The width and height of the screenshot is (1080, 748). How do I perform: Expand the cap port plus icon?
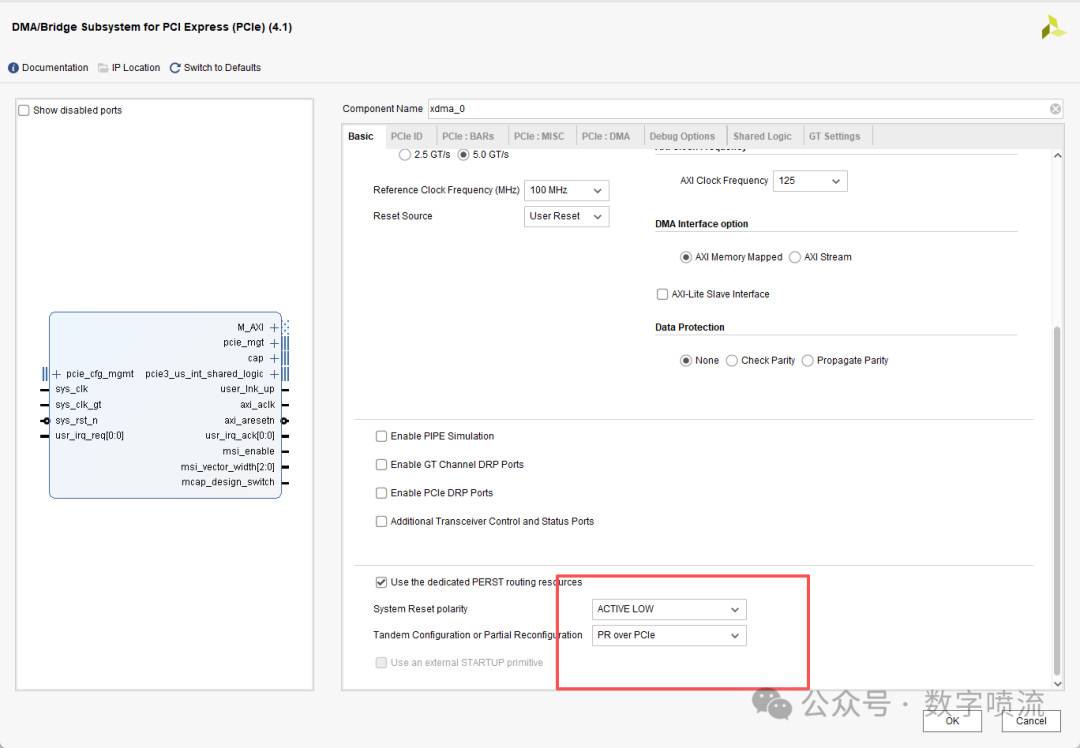pos(274,358)
